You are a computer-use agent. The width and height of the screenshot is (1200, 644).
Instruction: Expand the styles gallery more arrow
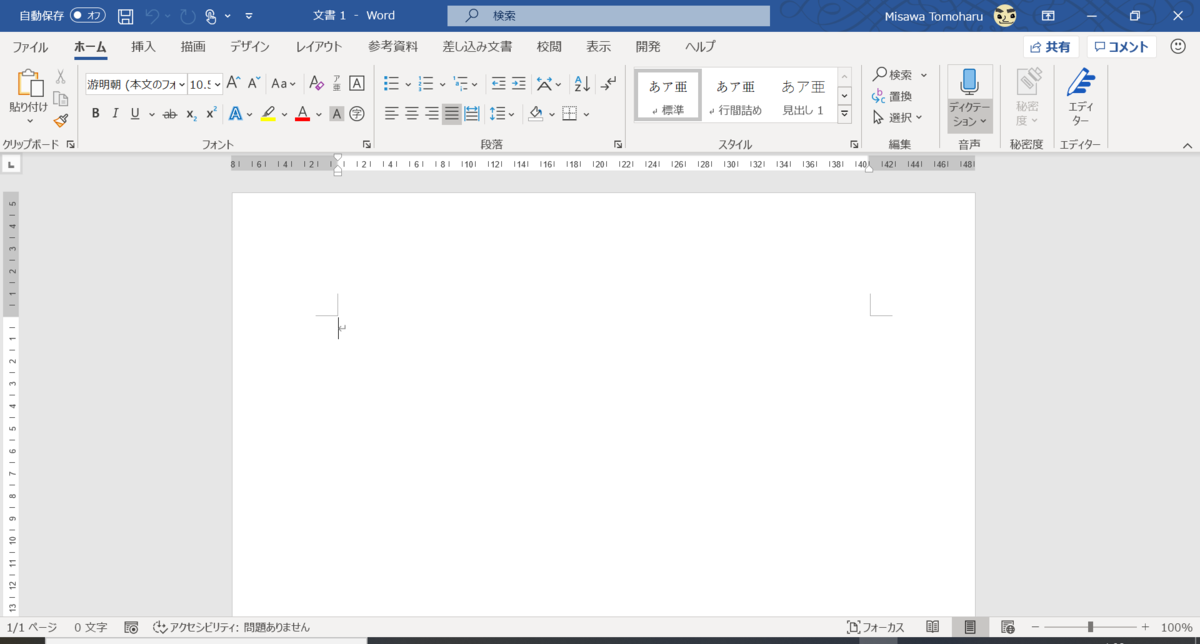(844, 114)
